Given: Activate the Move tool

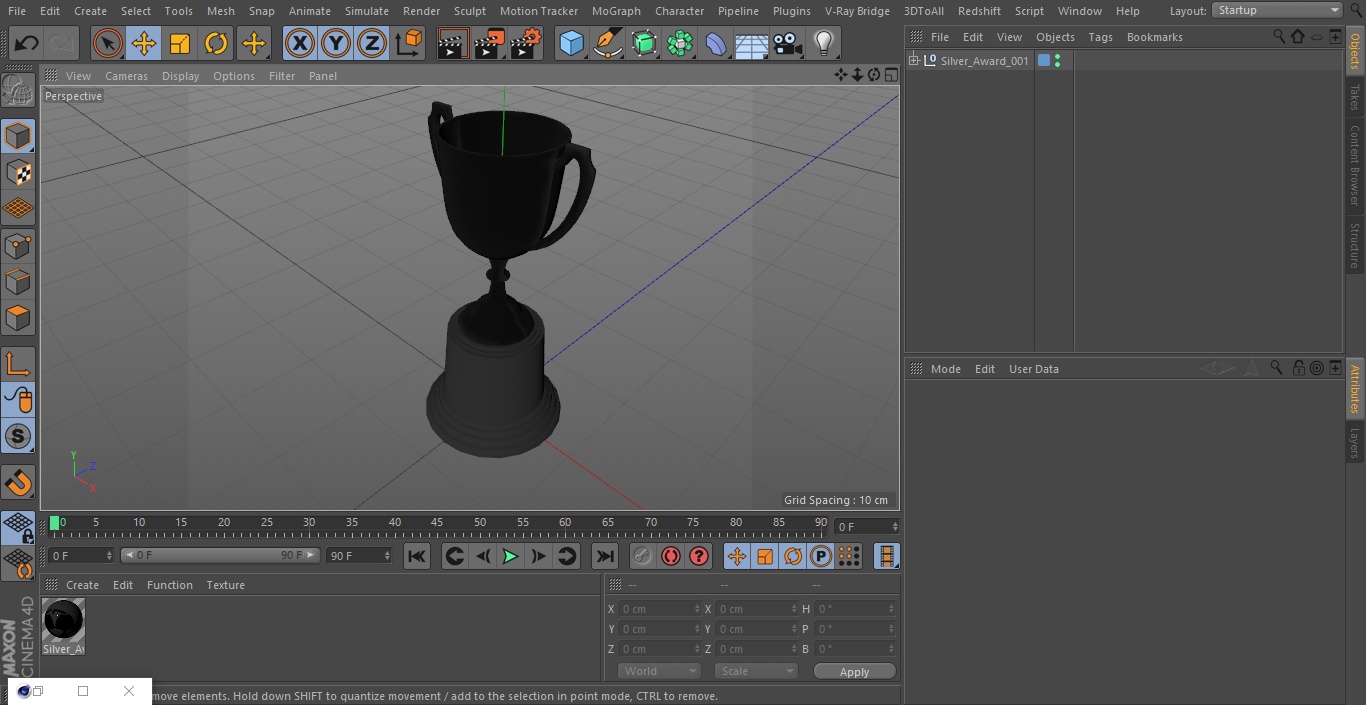Looking at the screenshot, I should point(144,43).
